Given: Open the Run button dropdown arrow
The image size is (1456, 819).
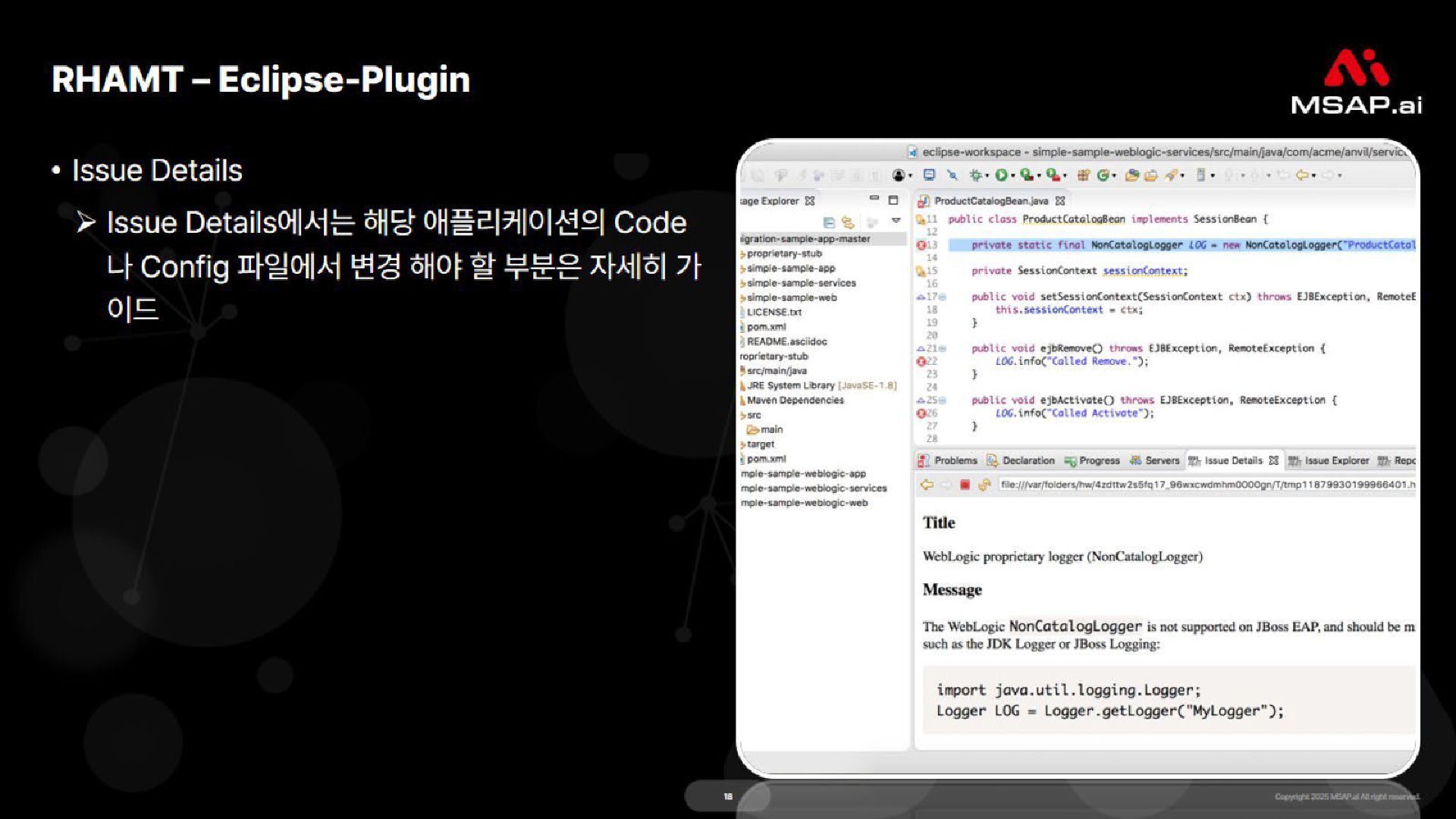Looking at the screenshot, I should click(x=1013, y=176).
